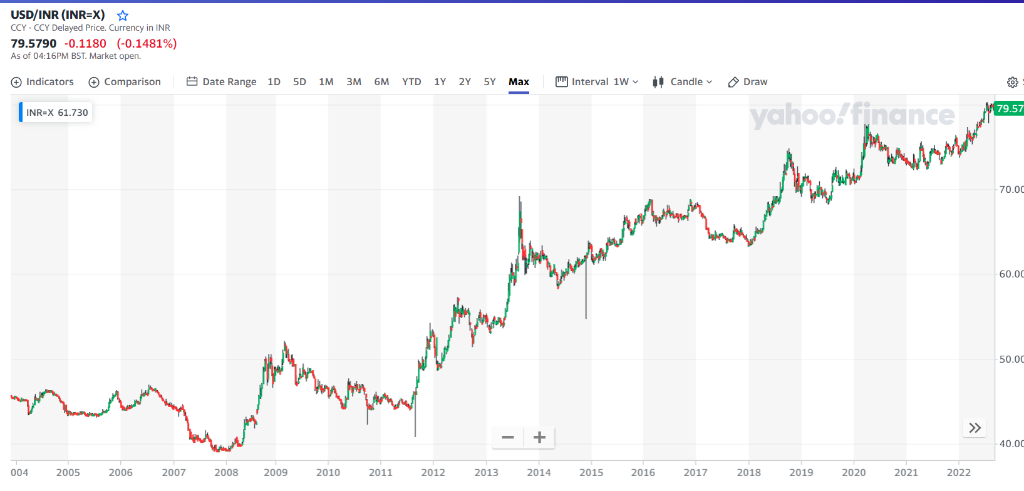The height and width of the screenshot is (491, 1024).
Task: Expand the Candle chart type dropdown
Action: pos(683,82)
